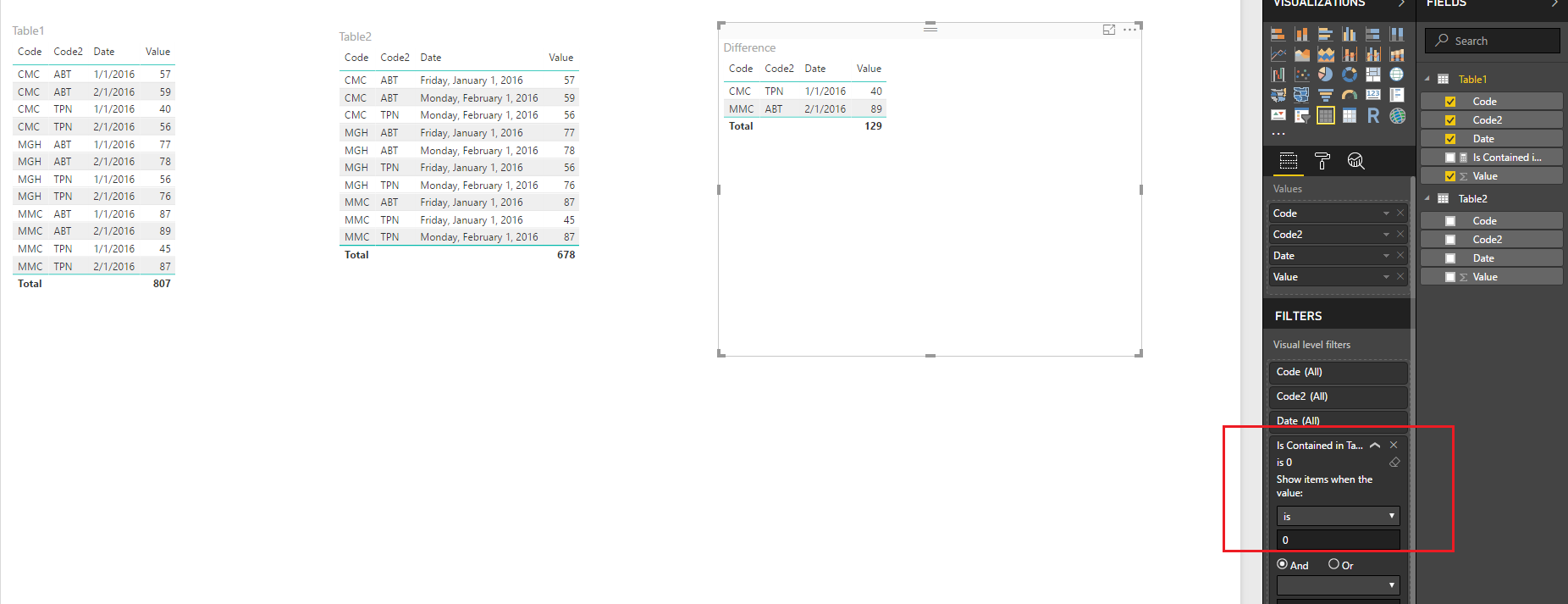This screenshot has height=604, width=1568.
Task: Select the stacked area chart visualization
Action: point(1326,54)
